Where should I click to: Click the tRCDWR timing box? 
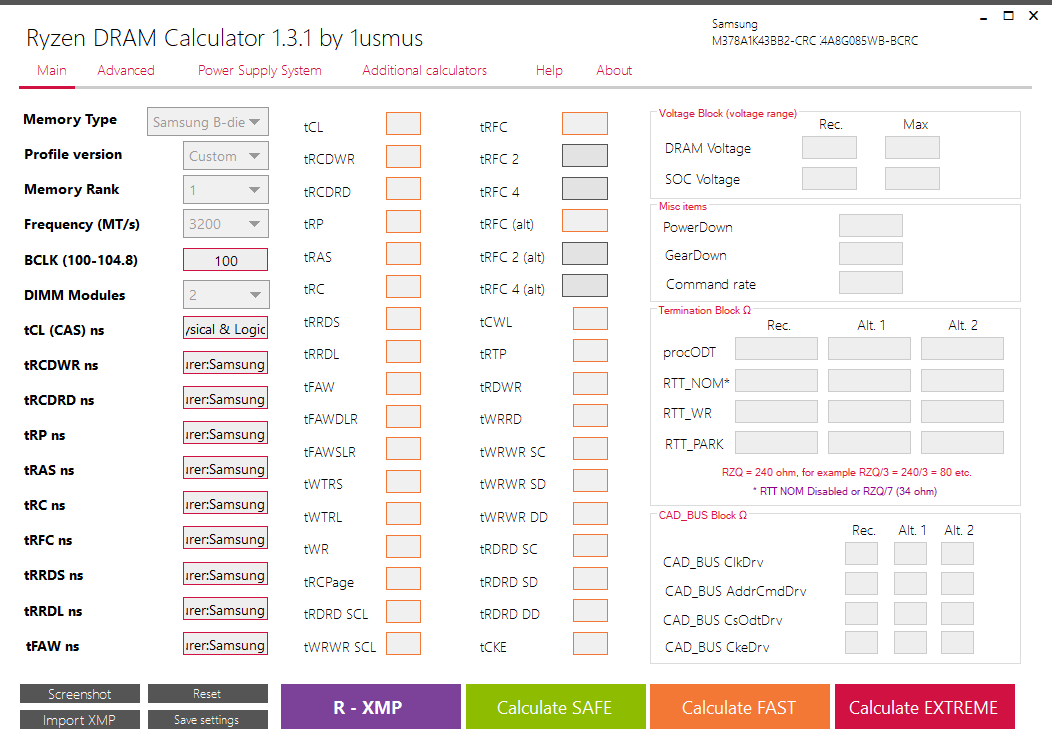coord(403,156)
